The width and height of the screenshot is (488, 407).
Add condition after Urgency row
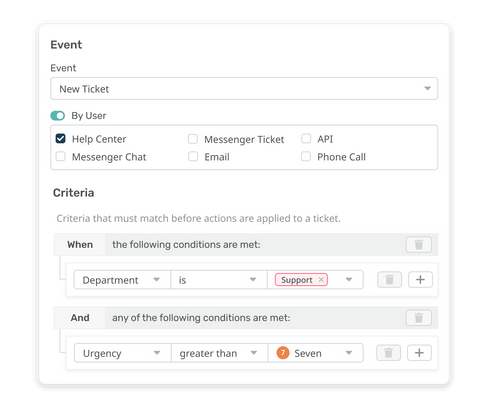[419, 353]
